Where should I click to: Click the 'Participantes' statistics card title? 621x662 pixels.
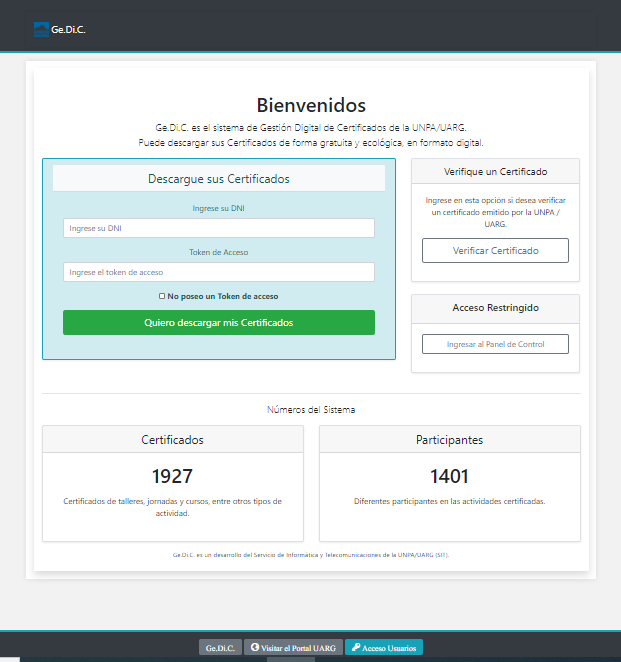(449, 439)
